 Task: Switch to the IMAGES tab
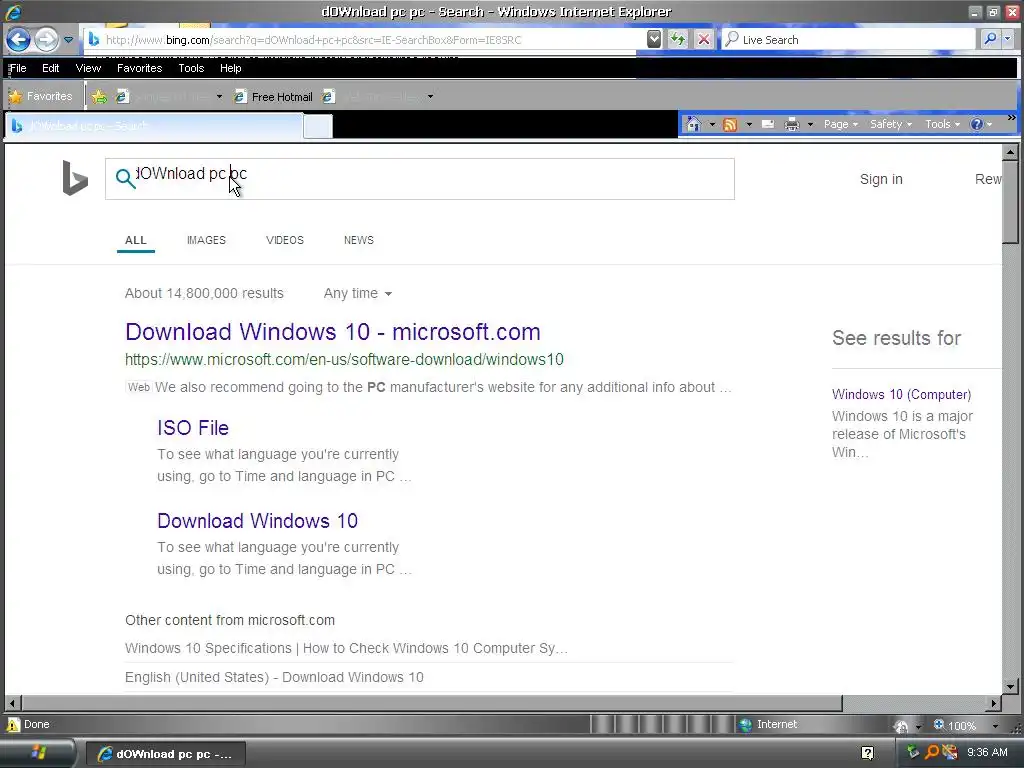[206, 240]
